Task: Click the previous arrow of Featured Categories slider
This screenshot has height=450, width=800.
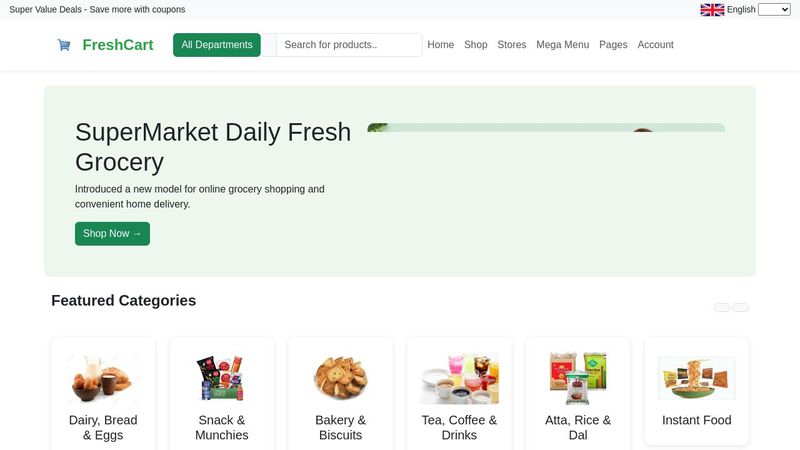Action: coord(721,307)
